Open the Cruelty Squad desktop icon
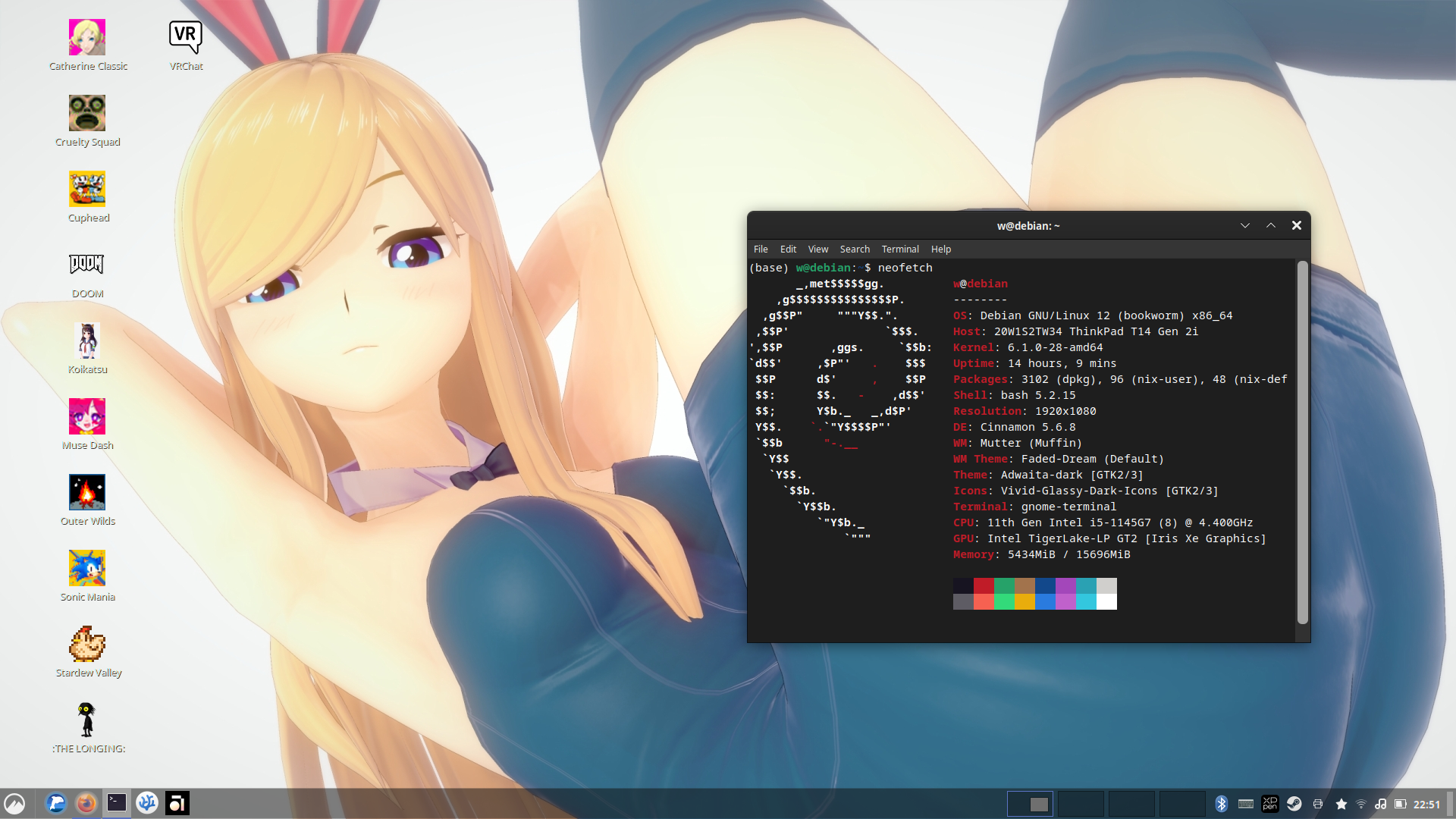 coord(87,114)
